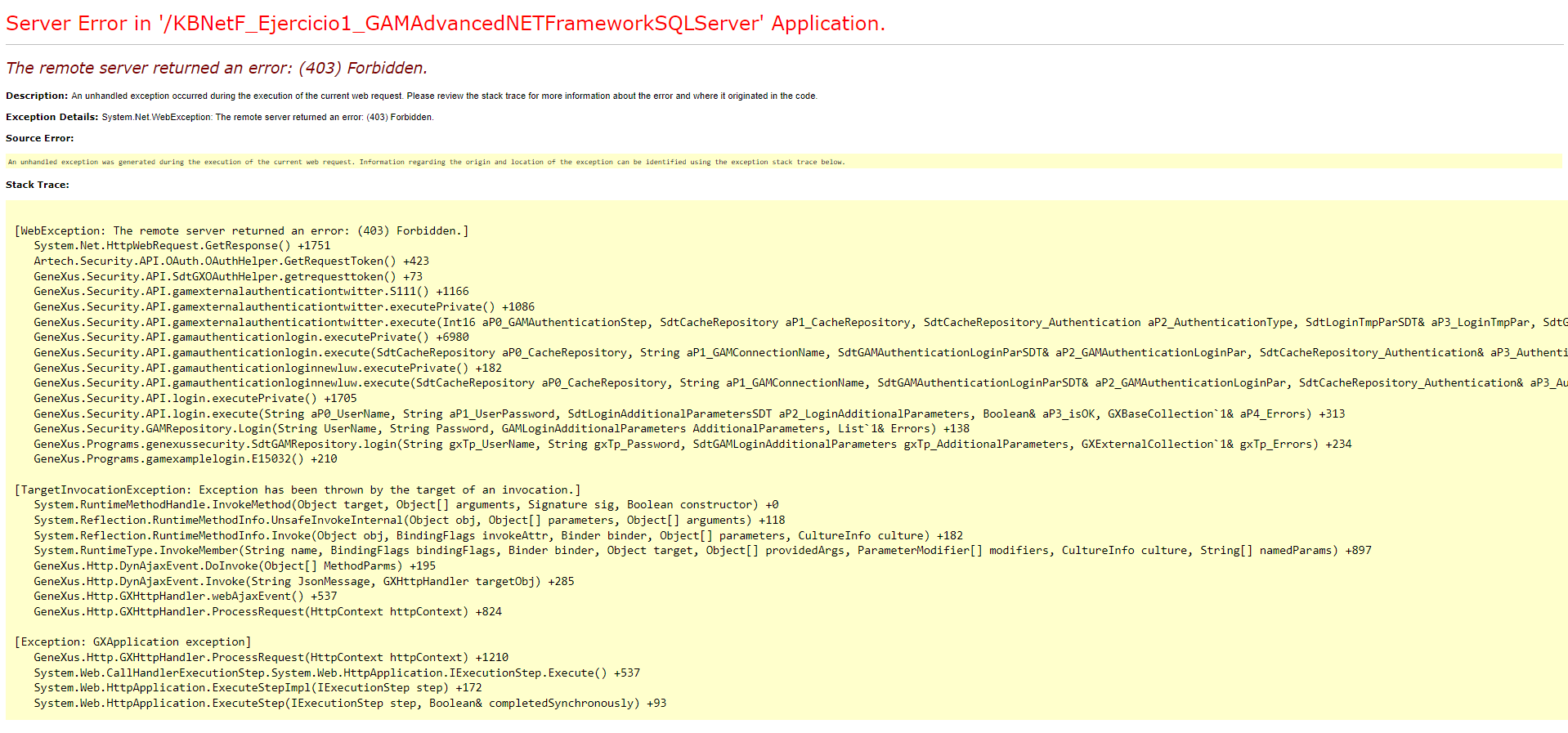
Task: Click the 'Stack Trace:' label
Action: [38, 185]
